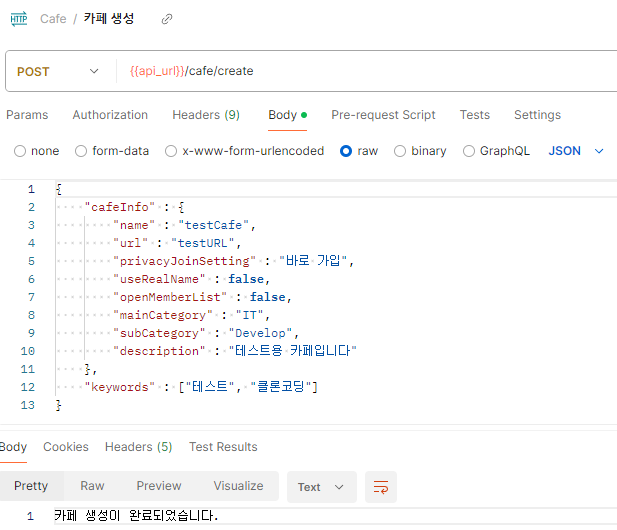Viewport: 617px width, 530px height.
Task: Switch to Test Results tab
Action: point(223,447)
